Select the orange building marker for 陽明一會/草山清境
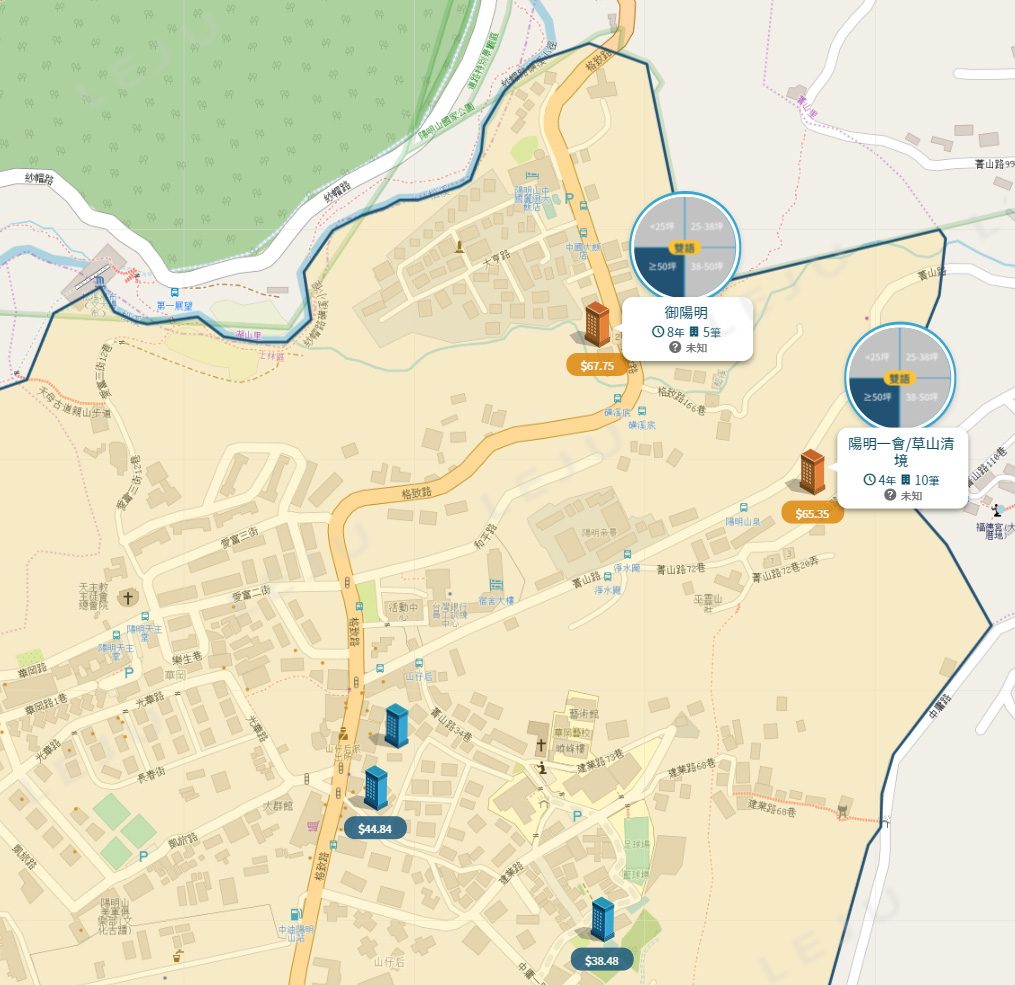The height and width of the screenshot is (985, 1015). pos(812,471)
